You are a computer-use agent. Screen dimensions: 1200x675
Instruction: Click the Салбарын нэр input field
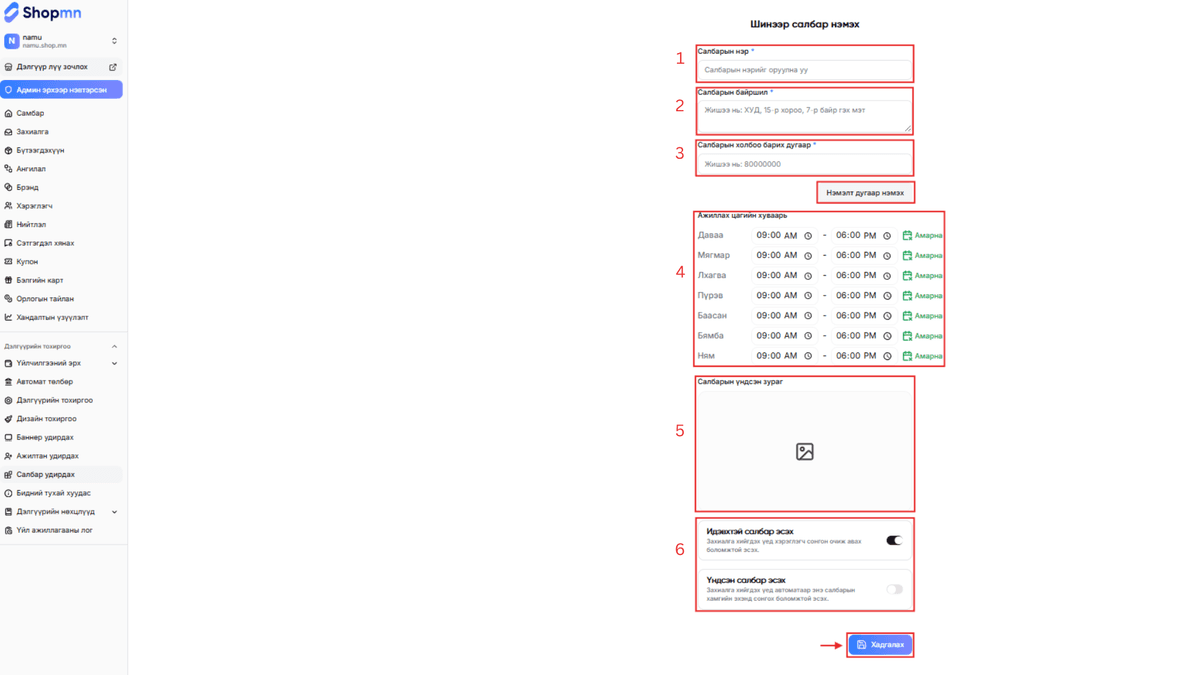[x=804, y=70]
